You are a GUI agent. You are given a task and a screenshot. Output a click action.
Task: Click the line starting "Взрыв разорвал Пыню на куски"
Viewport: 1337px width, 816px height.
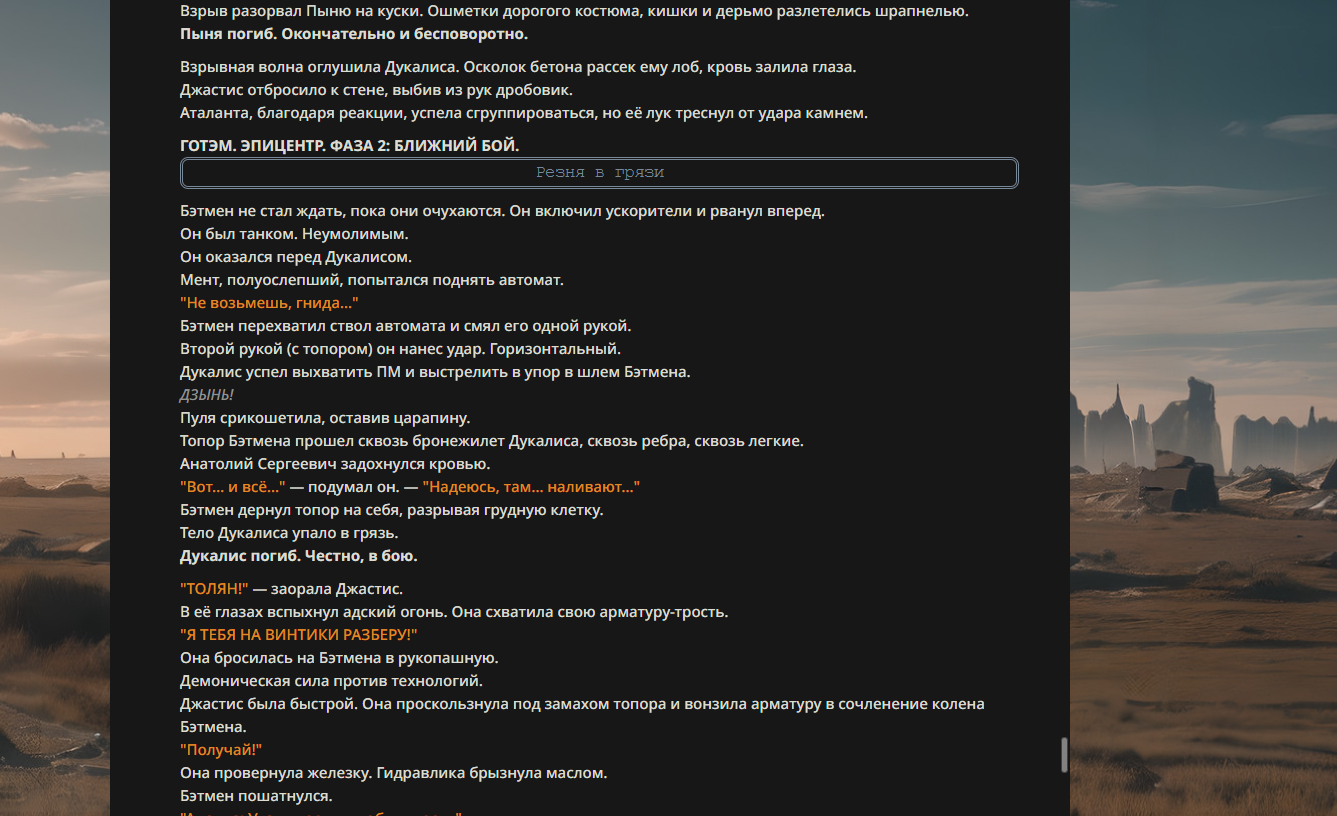[x=574, y=11]
